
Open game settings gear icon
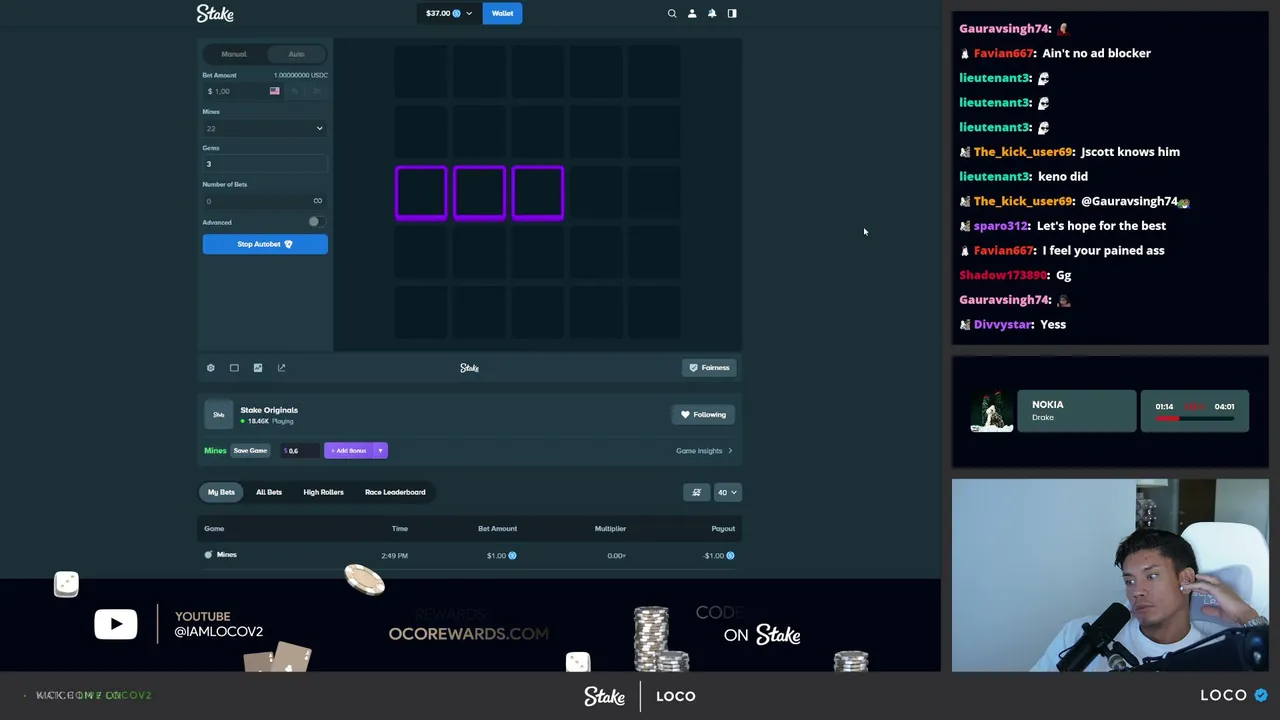click(210, 368)
